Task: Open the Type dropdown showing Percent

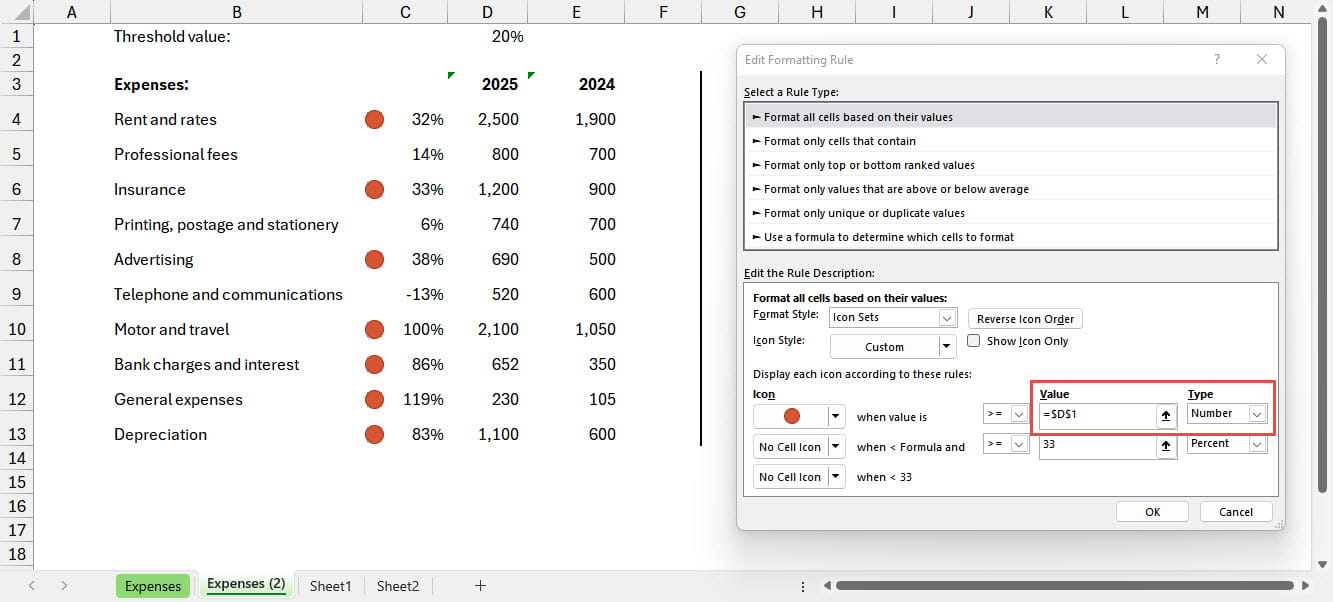Action: pyautogui.click(x=1257, y=444)
